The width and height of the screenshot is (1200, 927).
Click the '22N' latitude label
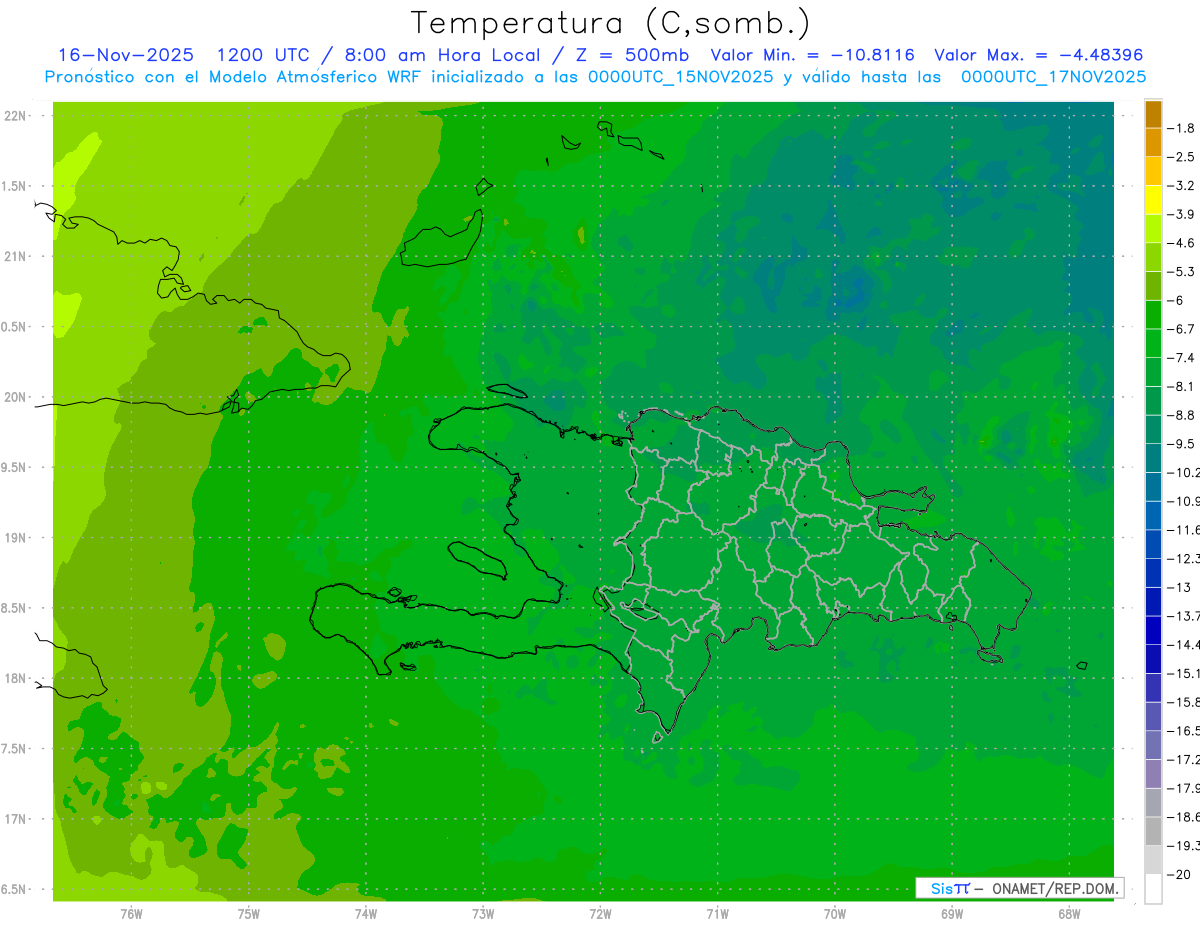(x=14, y=116)
